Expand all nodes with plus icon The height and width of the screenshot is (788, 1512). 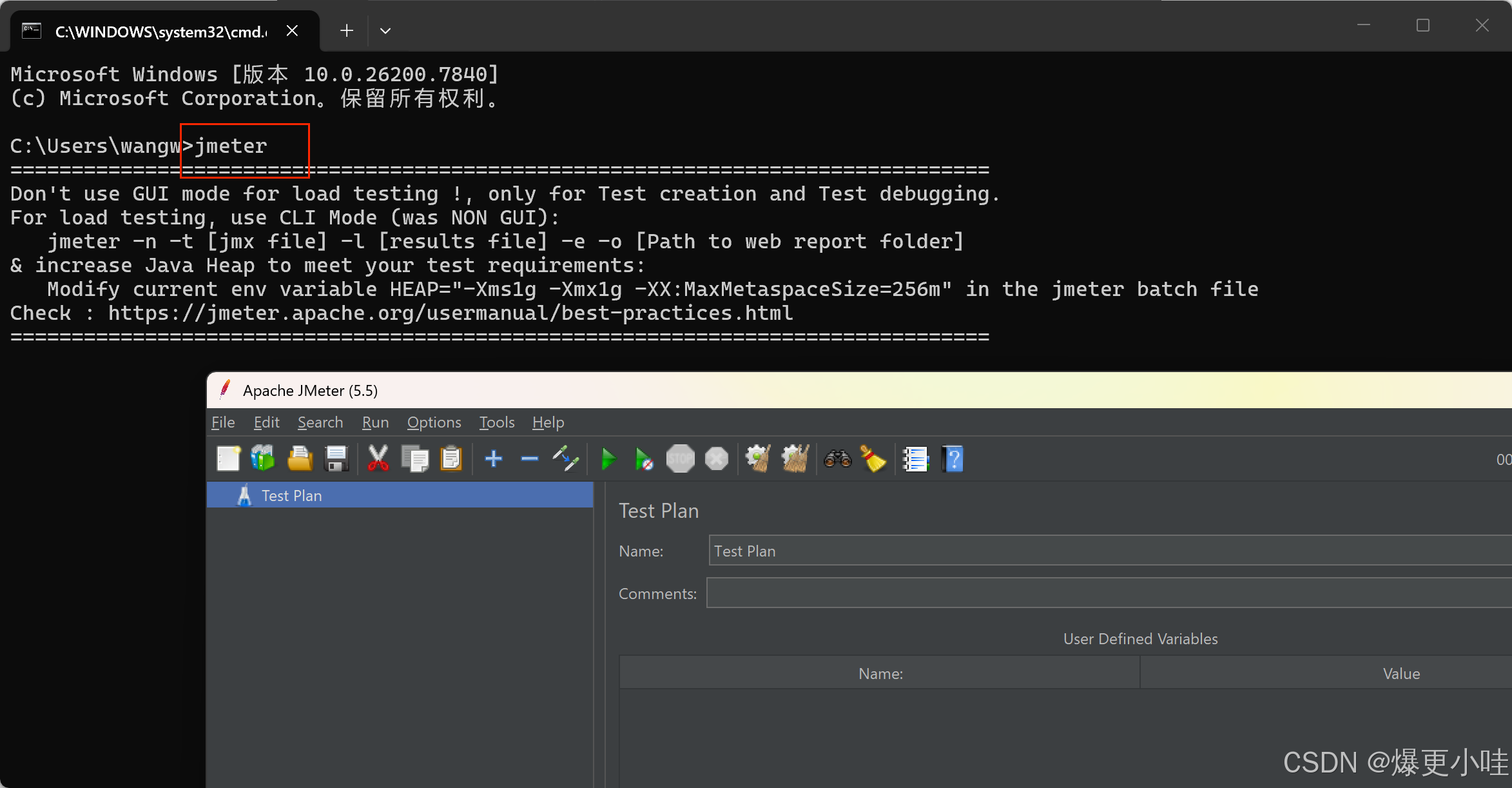click(494, 459)
